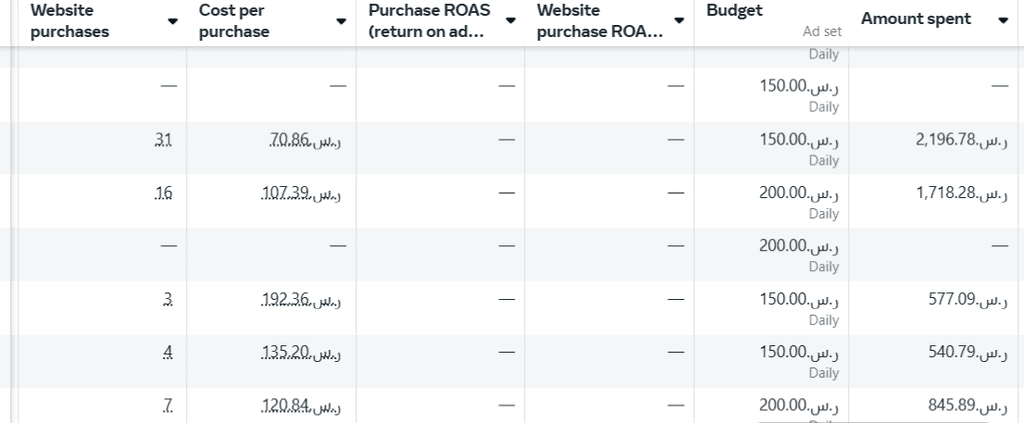Screen dimensions: 1024x423
Task: Open Cost per purchase column dropdown arrow
Action: point(342,21)
